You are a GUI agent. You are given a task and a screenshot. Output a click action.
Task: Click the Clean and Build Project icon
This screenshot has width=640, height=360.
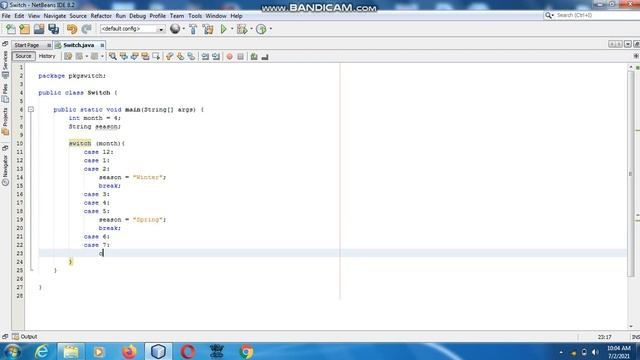[x=208, y=29]
